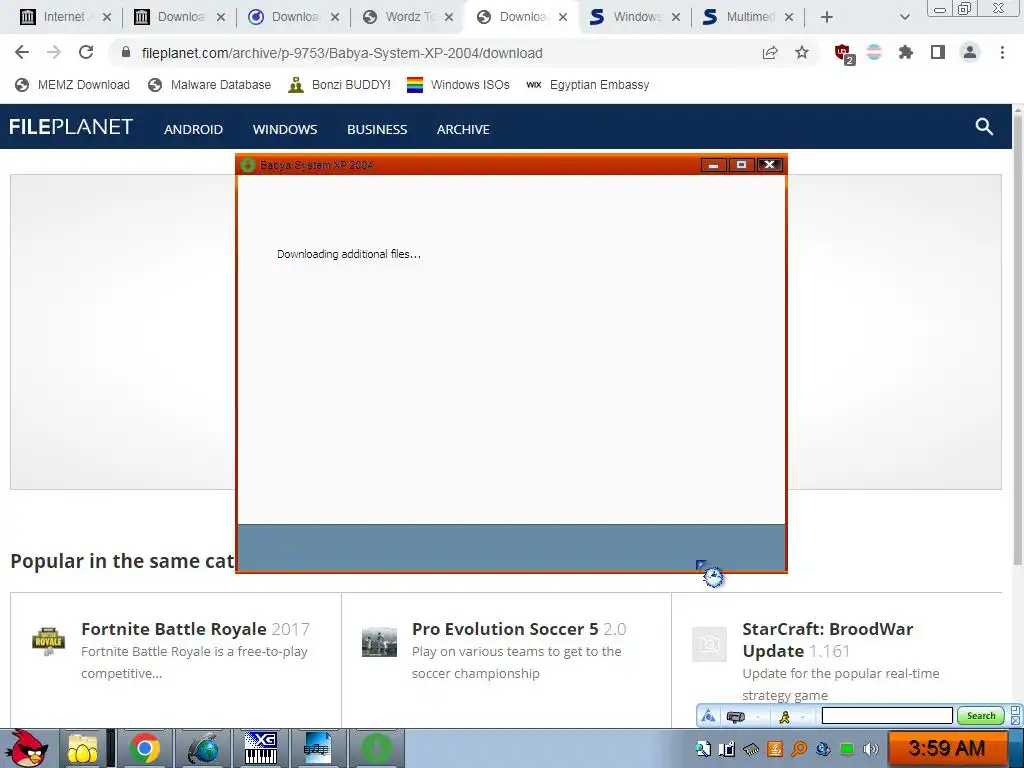Click the Babya installer title icon
The image size is (1024, 768).
pyautogui.click(x=248, y=165)
